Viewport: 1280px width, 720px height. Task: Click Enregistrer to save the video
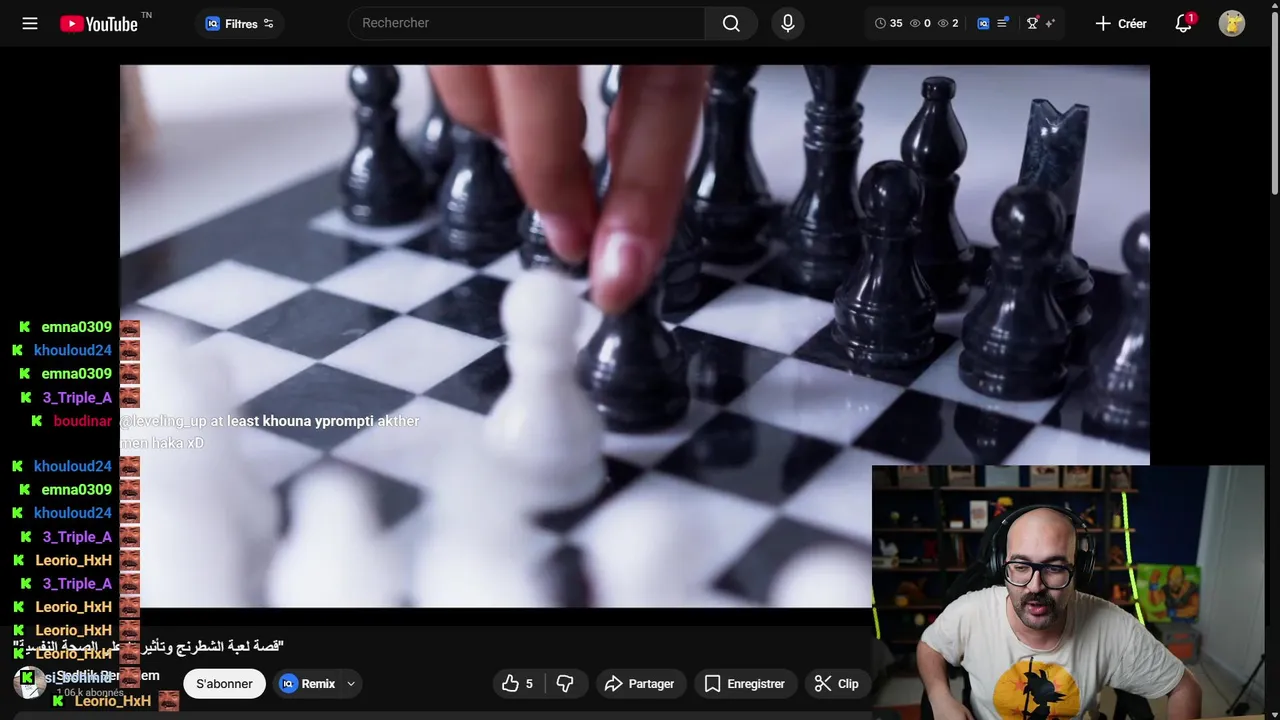point(744,684)
